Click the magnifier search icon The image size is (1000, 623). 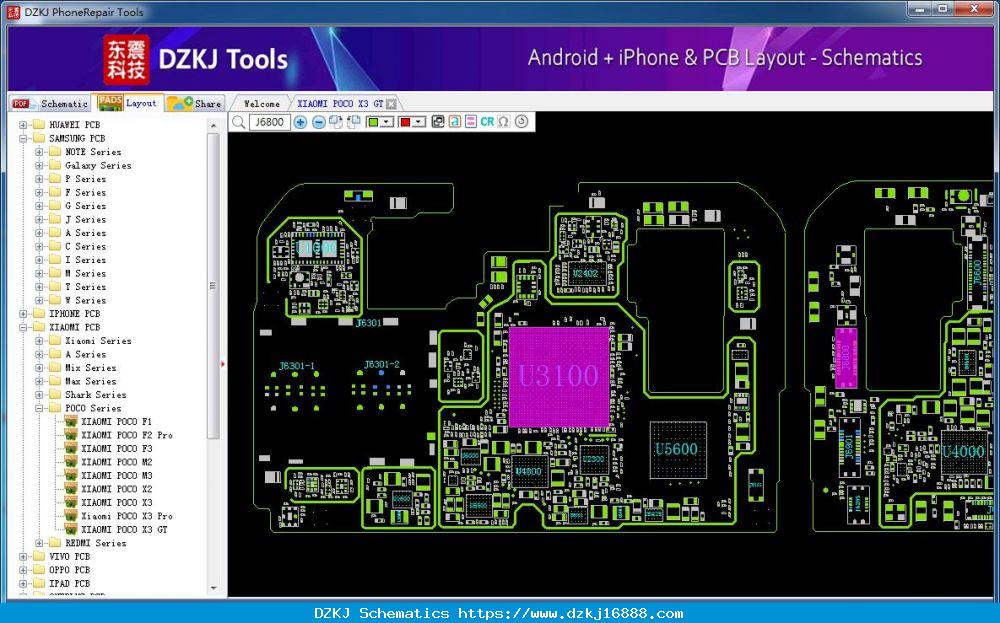239,122
